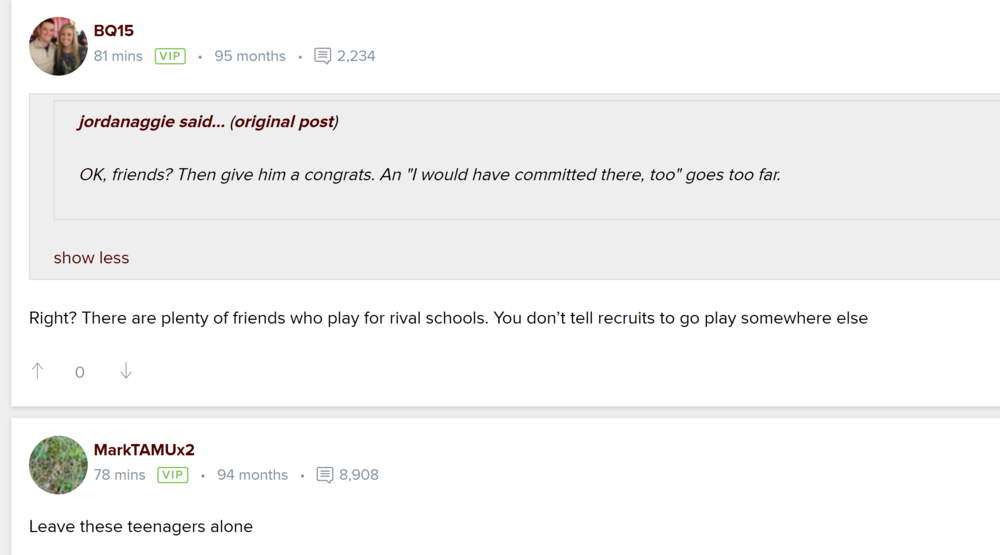Click the "78 mins" post timestamp
The width and height of the screenshot is (1000, 555).
point(120,475)
